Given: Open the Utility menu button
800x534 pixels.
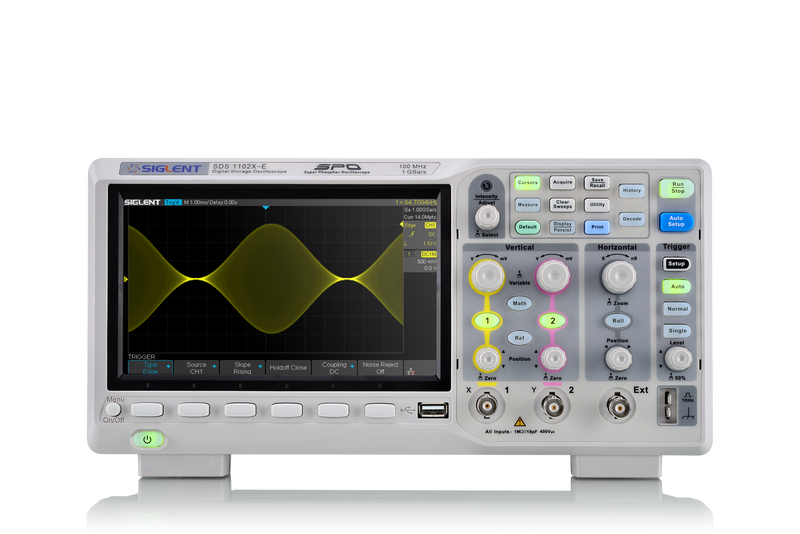Looking at the screenshot, I should (597, 205).
